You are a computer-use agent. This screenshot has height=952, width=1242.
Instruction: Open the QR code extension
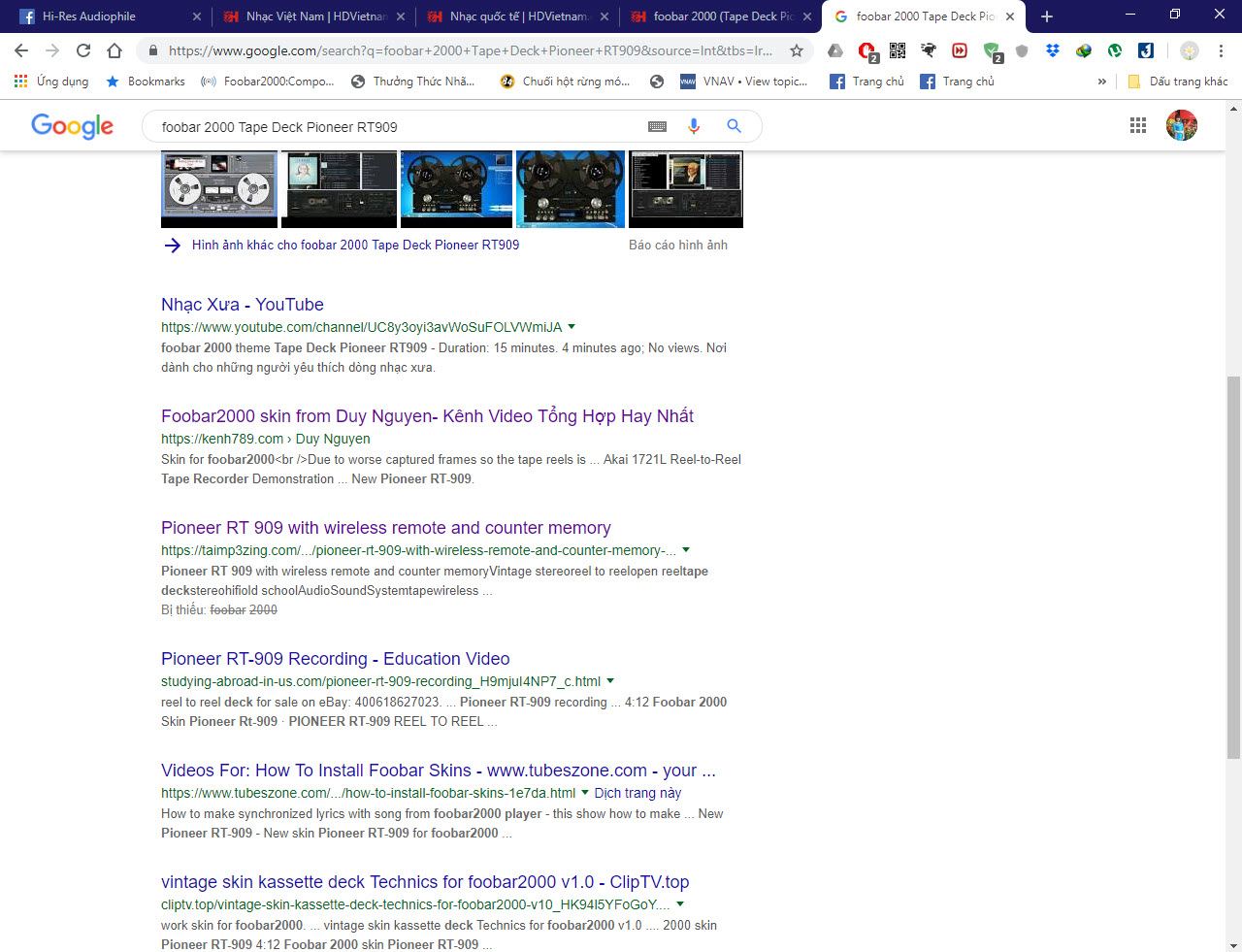pyautogui.click(x=898, y=50)
